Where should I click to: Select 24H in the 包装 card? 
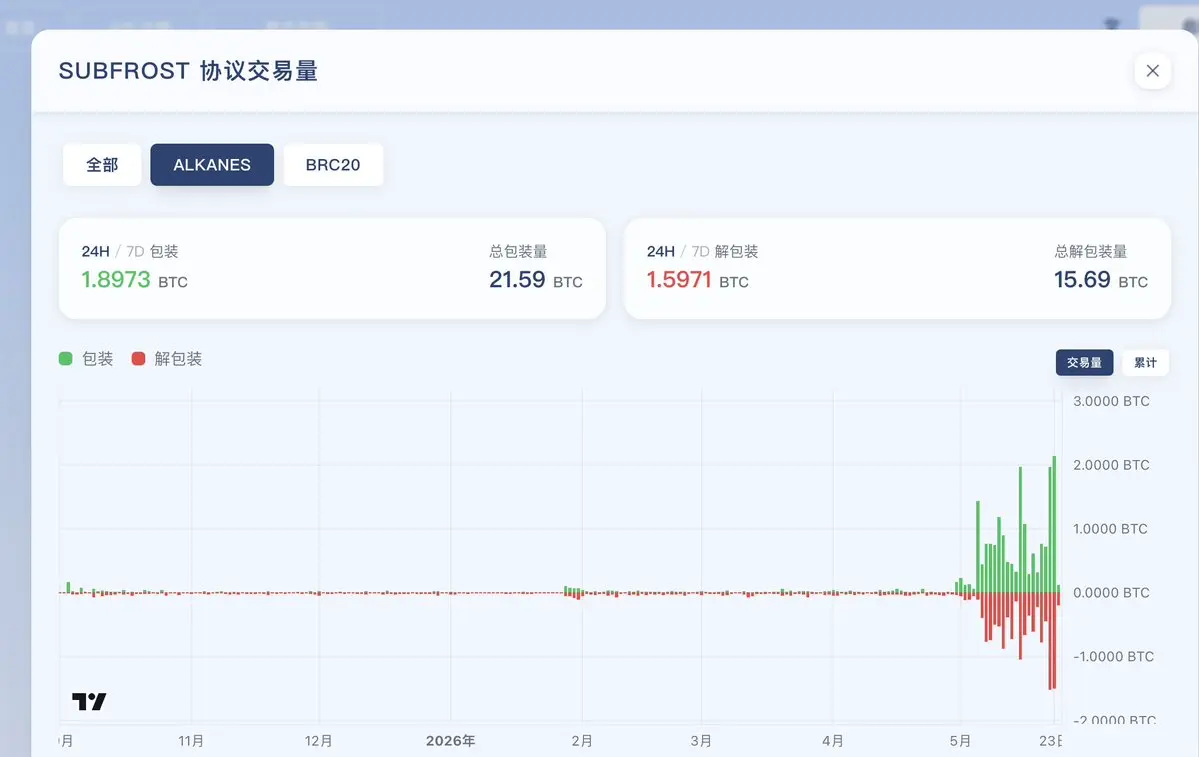click(96, 251)
